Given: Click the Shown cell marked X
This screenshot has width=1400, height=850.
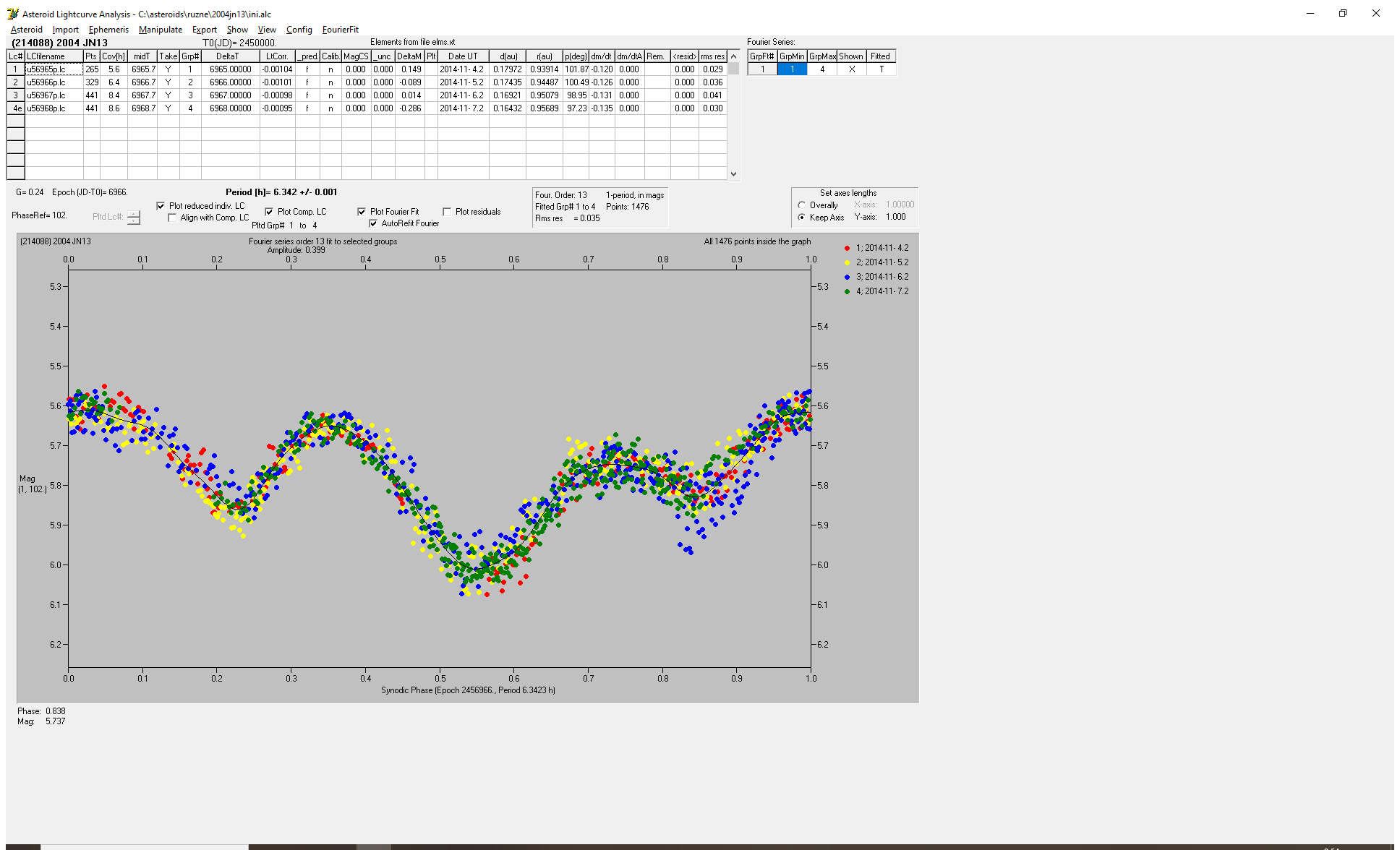Looking at the screenshot, I should [x=852, y=69].
